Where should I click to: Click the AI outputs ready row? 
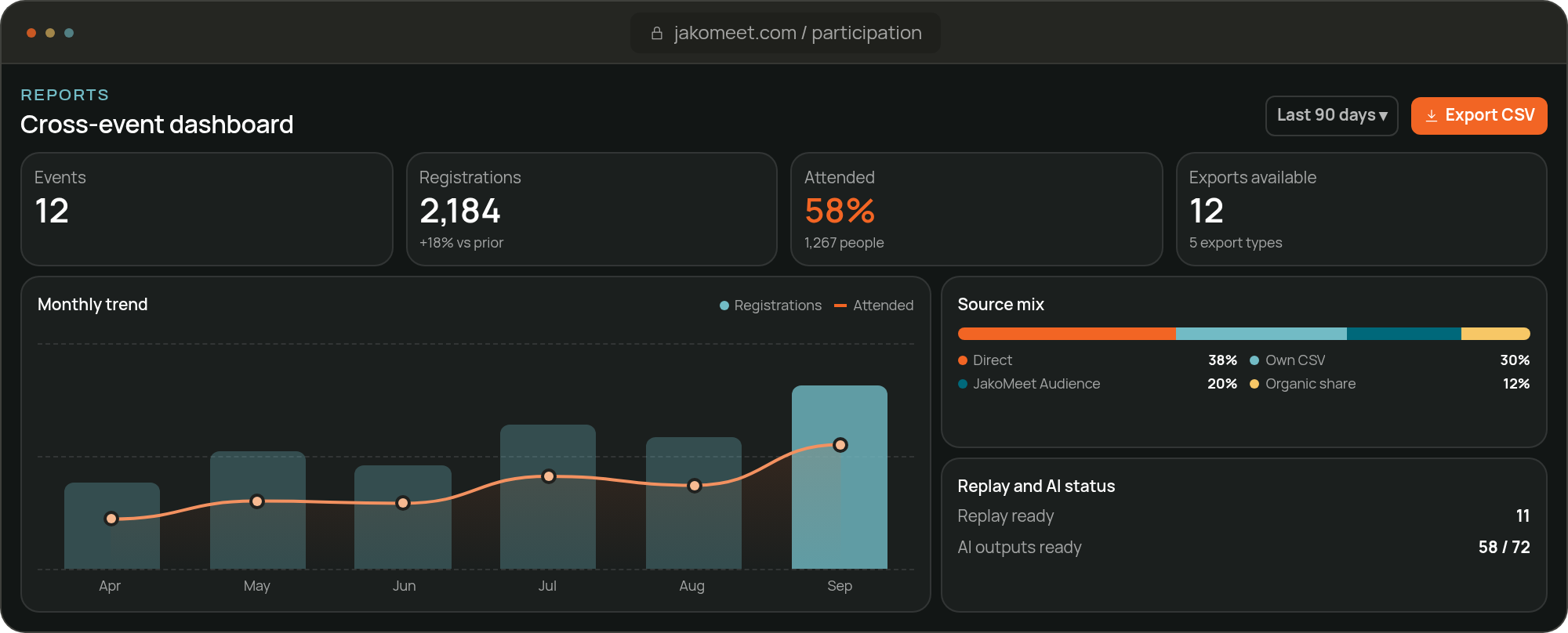point(1244,548)
